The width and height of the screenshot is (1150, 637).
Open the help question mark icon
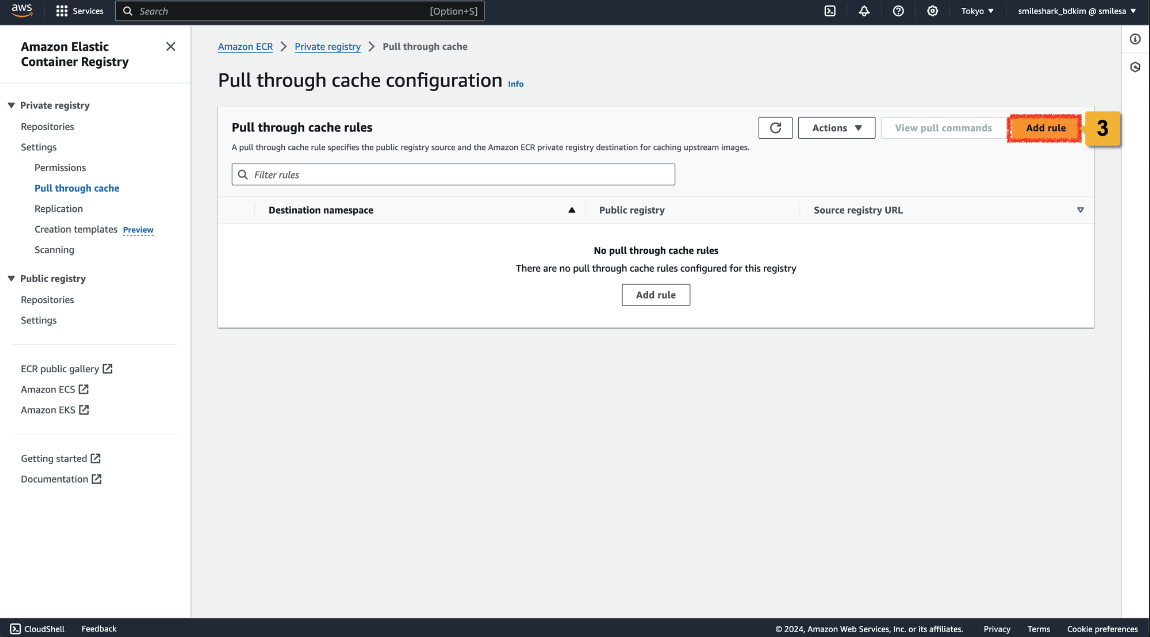[898, 11]
